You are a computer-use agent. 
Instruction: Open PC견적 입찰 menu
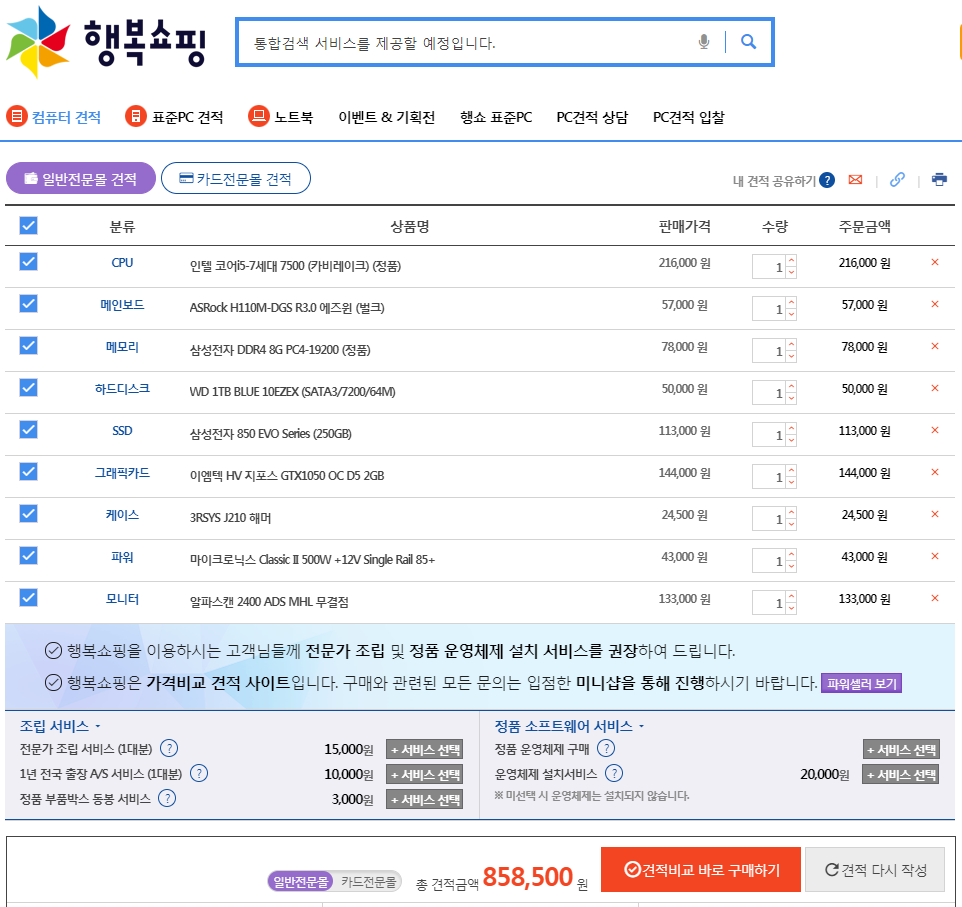688,117
